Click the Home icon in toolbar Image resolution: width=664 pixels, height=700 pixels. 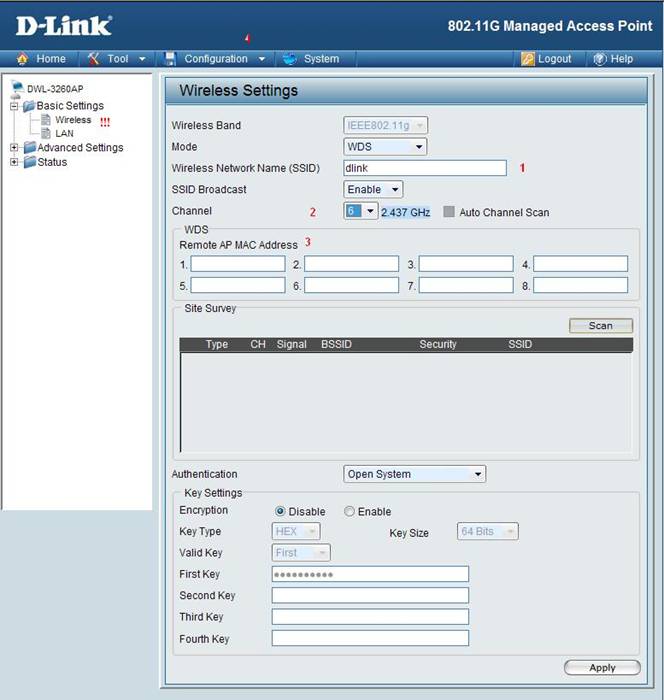(x=23, y=59)
